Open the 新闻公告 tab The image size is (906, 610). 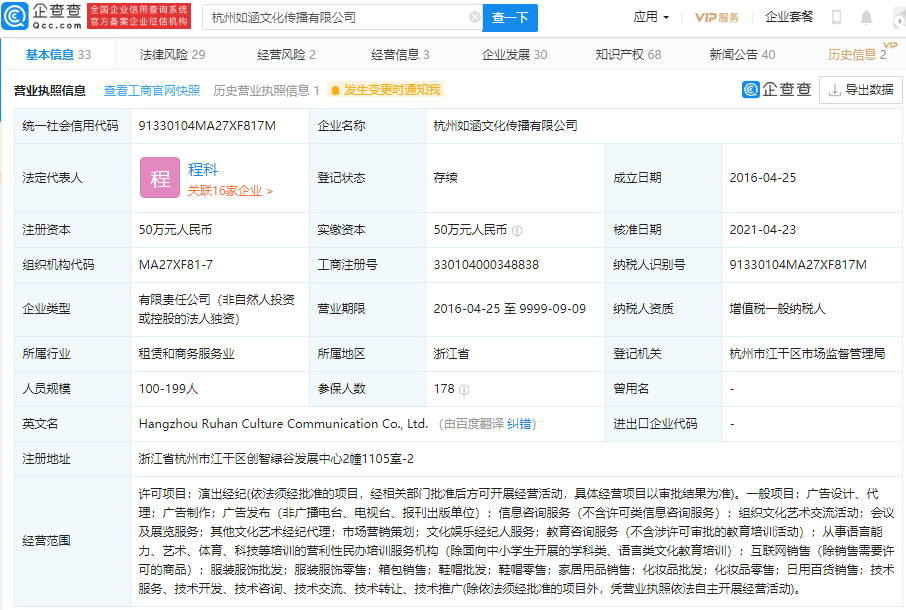742,55
